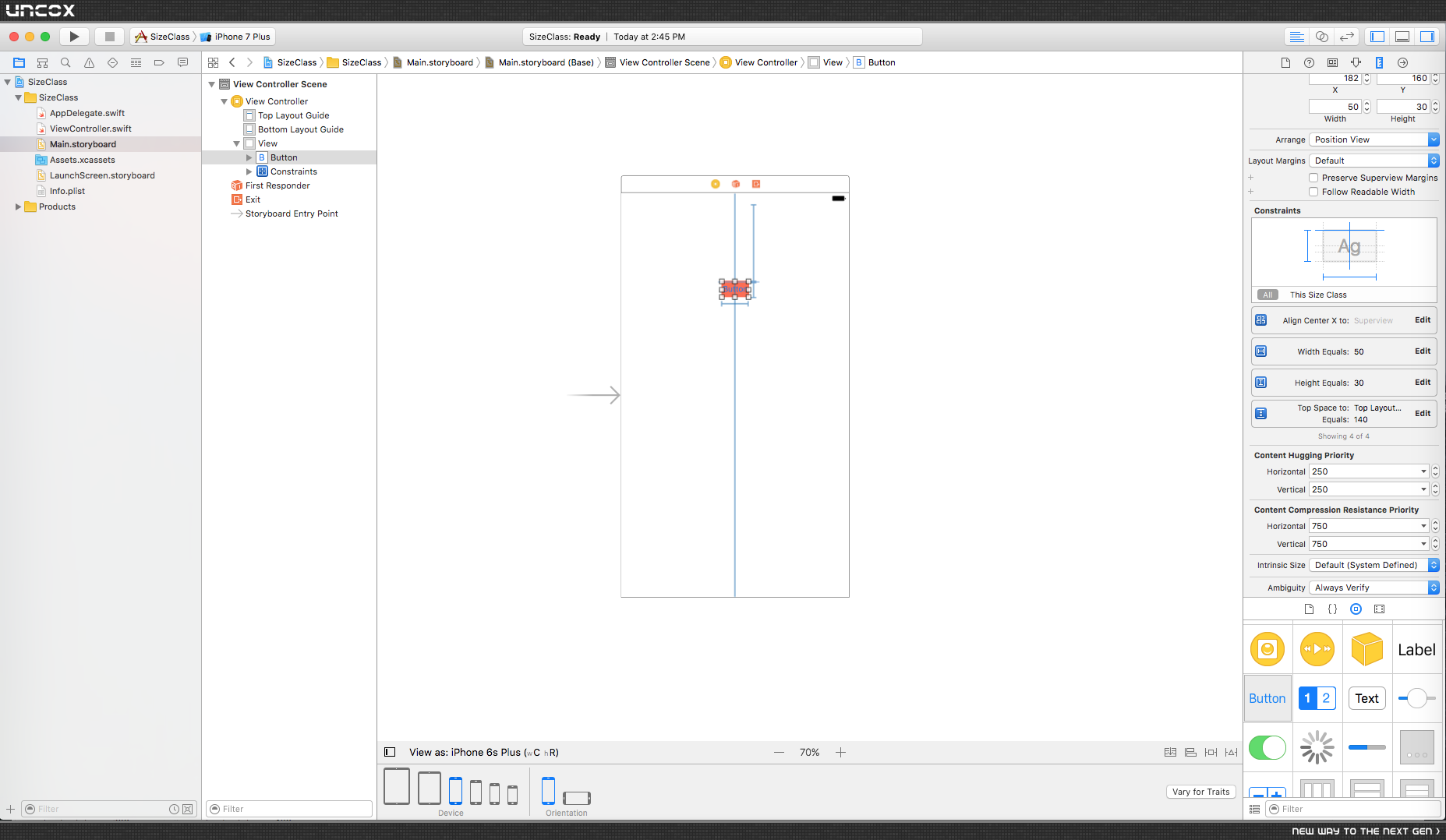Toggle the utilities panel visibility
1446x840 pixels.
[1427, 37]
